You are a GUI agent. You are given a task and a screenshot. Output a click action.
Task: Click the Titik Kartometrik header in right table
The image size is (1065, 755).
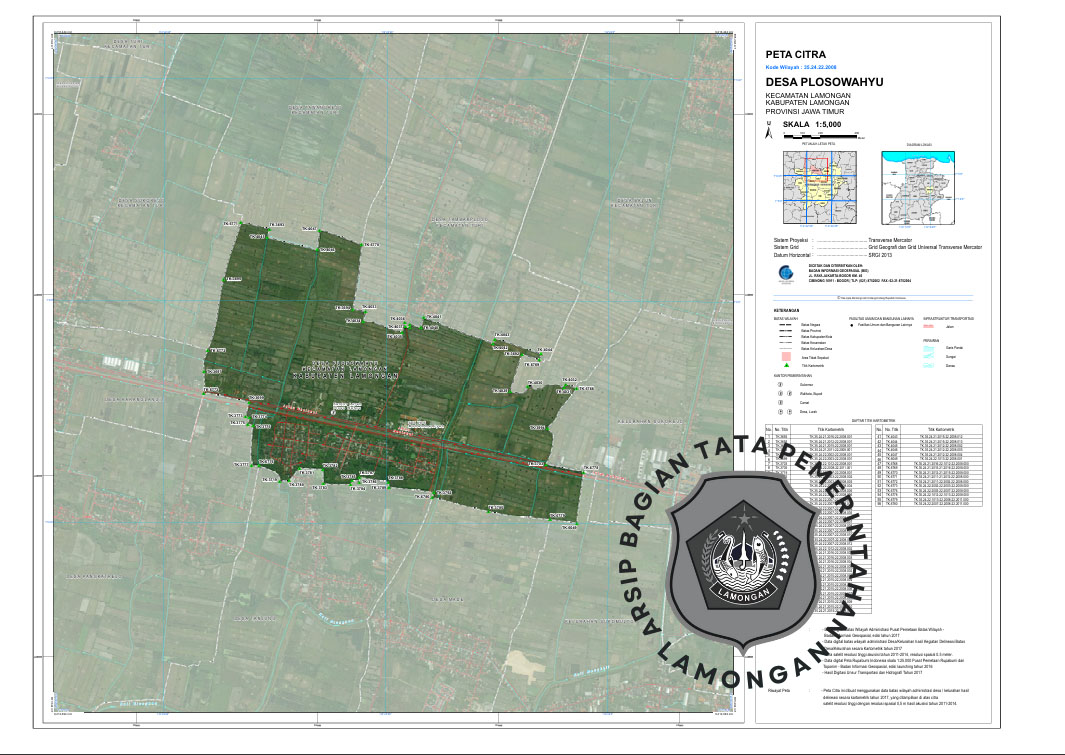(940, 430)
